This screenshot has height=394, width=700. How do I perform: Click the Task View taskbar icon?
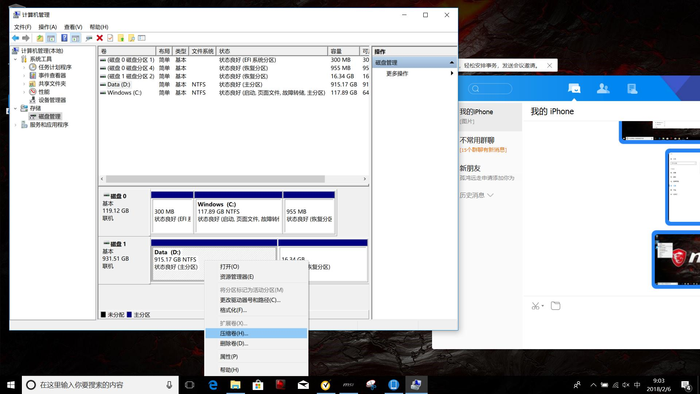(189, 385)
